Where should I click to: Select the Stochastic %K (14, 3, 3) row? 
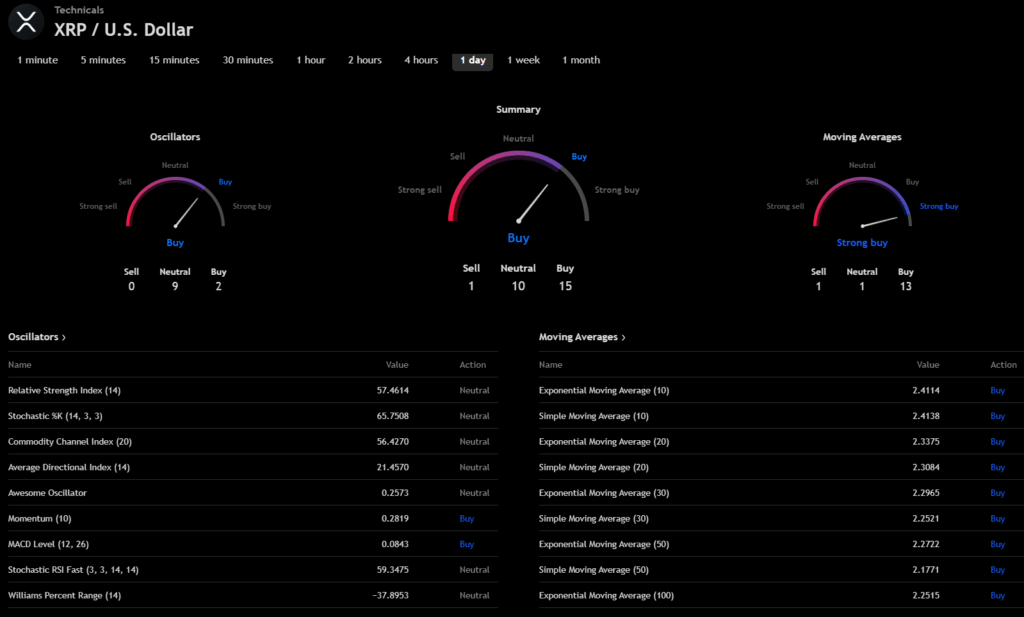(x=253, y=416)
